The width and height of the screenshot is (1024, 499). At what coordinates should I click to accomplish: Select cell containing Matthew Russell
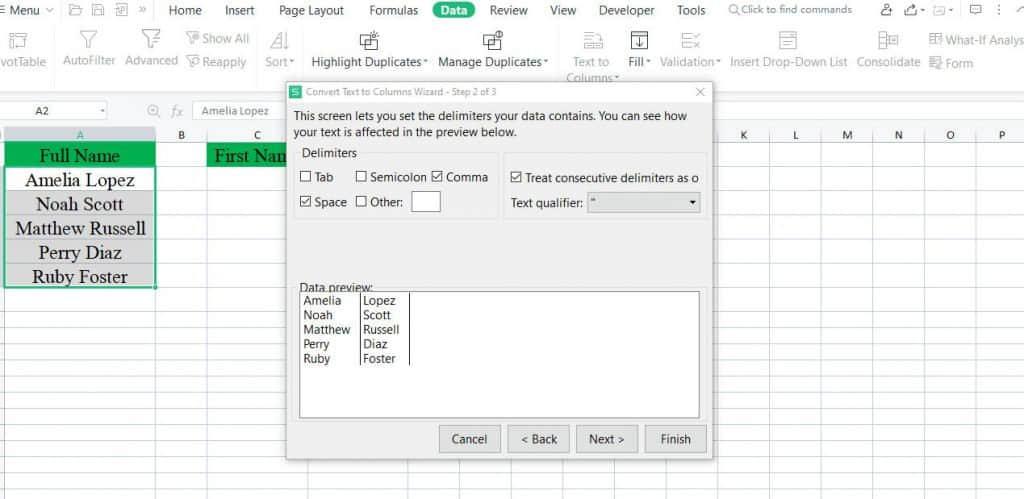click(x=80, y=228)
